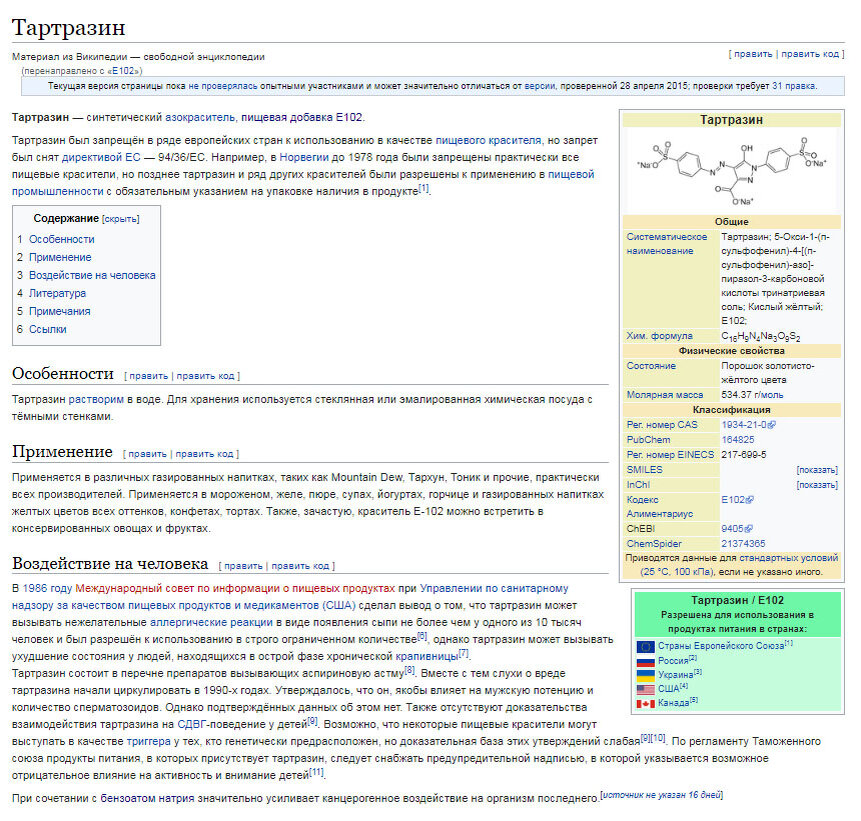Screen dimensions: 861x821
Task: Open the 'крапивницы' link
Action: [x=427, y=657]
